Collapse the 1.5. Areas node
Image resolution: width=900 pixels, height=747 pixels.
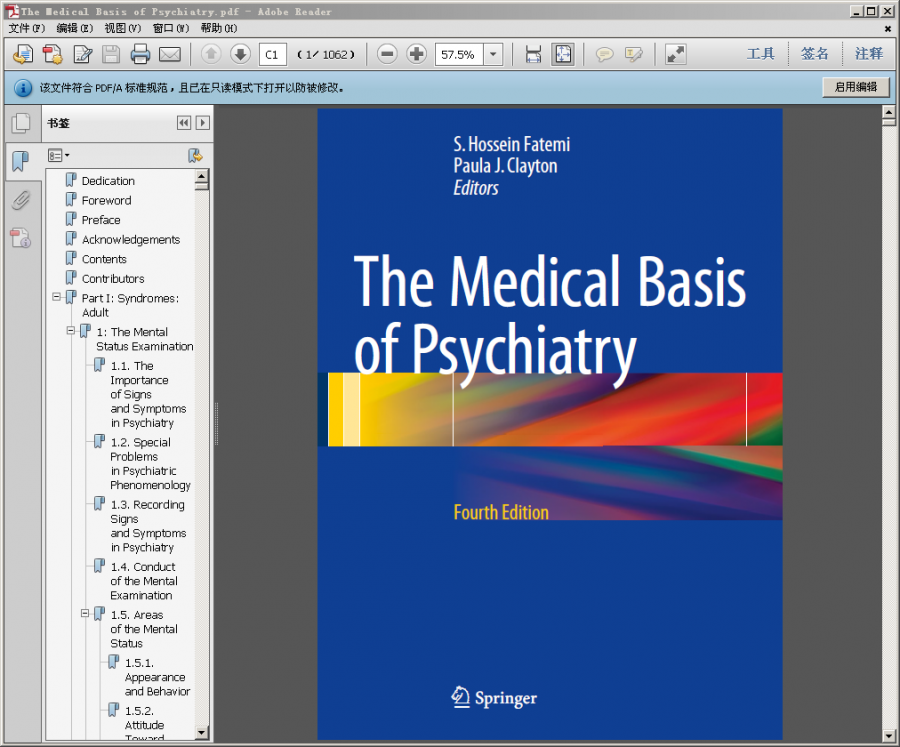[85, 613]
